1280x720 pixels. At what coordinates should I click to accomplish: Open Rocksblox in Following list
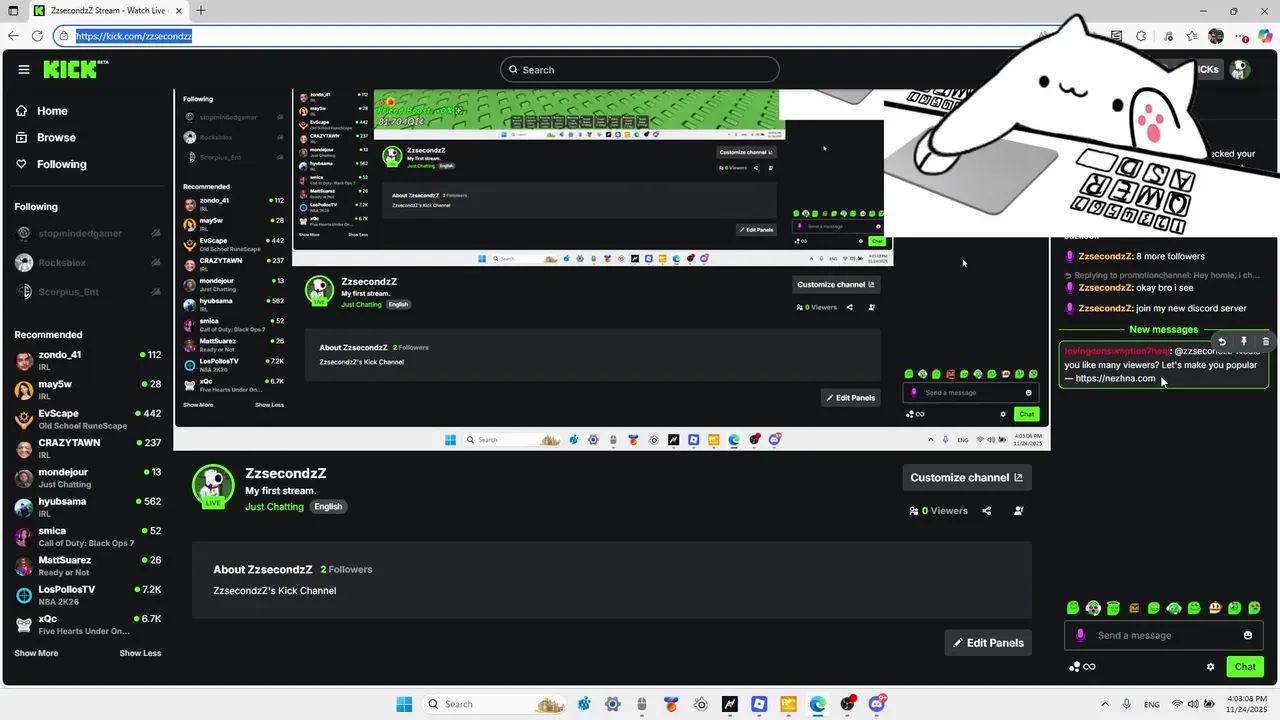tap(87, 263)
